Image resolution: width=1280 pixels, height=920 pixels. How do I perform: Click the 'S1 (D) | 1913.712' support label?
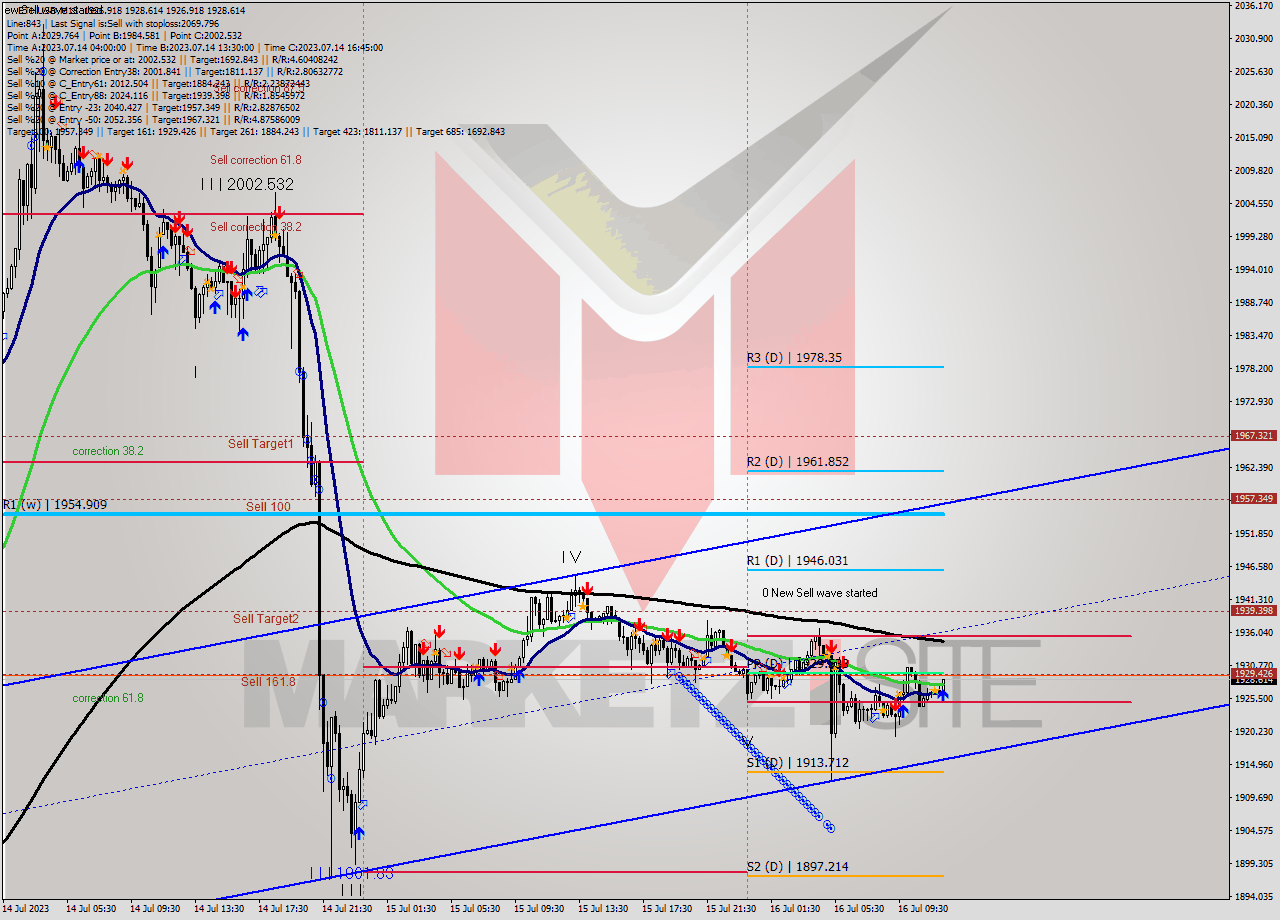[798, 763]
